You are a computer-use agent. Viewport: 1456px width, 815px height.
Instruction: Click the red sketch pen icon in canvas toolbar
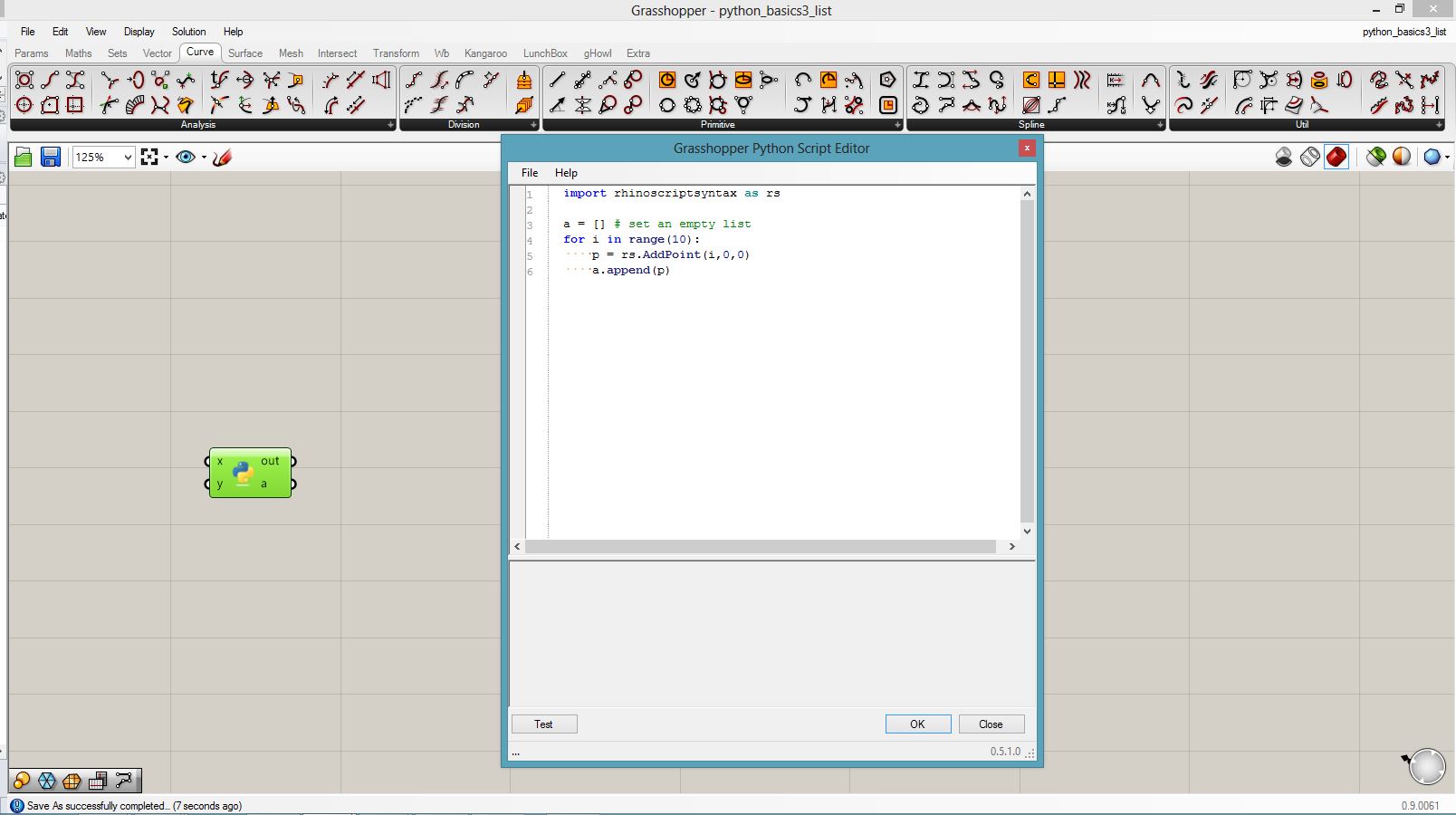(x=223, y=158)
